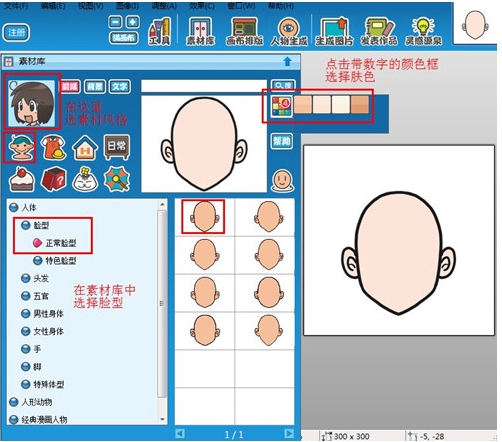
Task: Click the 素材库 panel title icon
Action: (x=9, y=61)
